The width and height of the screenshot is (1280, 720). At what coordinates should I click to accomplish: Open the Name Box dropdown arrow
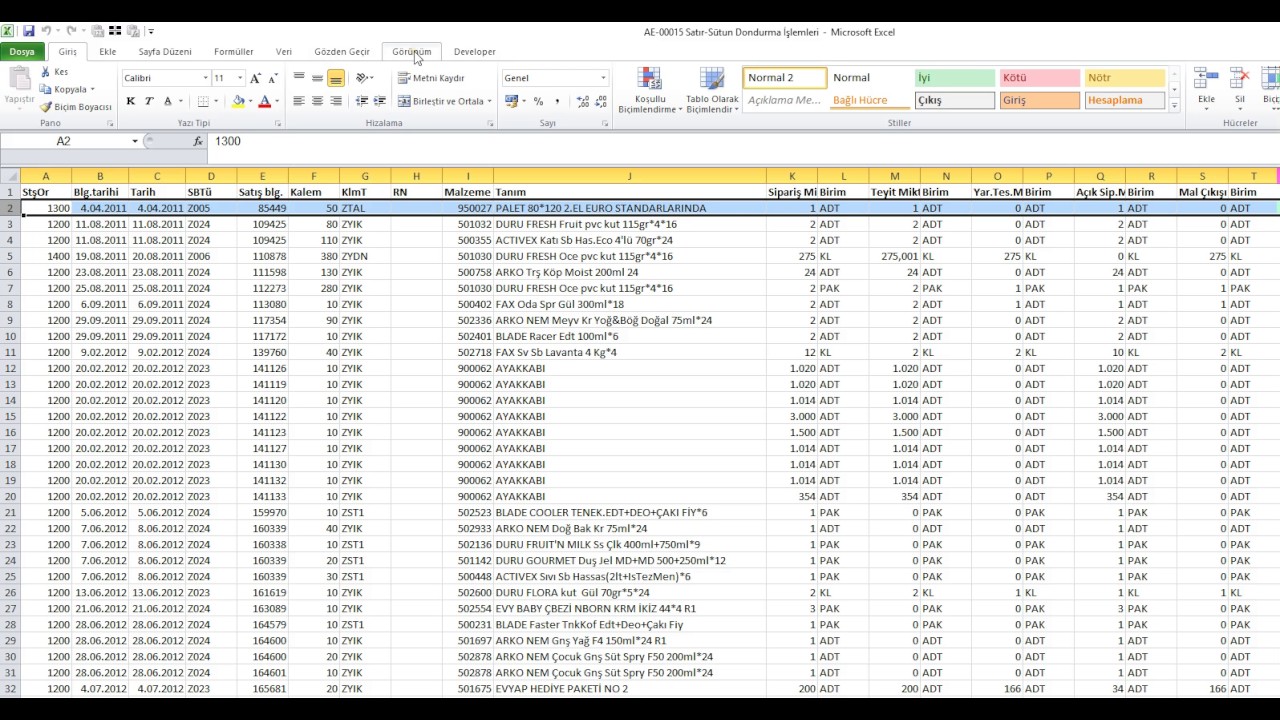(x=135, y=141)
